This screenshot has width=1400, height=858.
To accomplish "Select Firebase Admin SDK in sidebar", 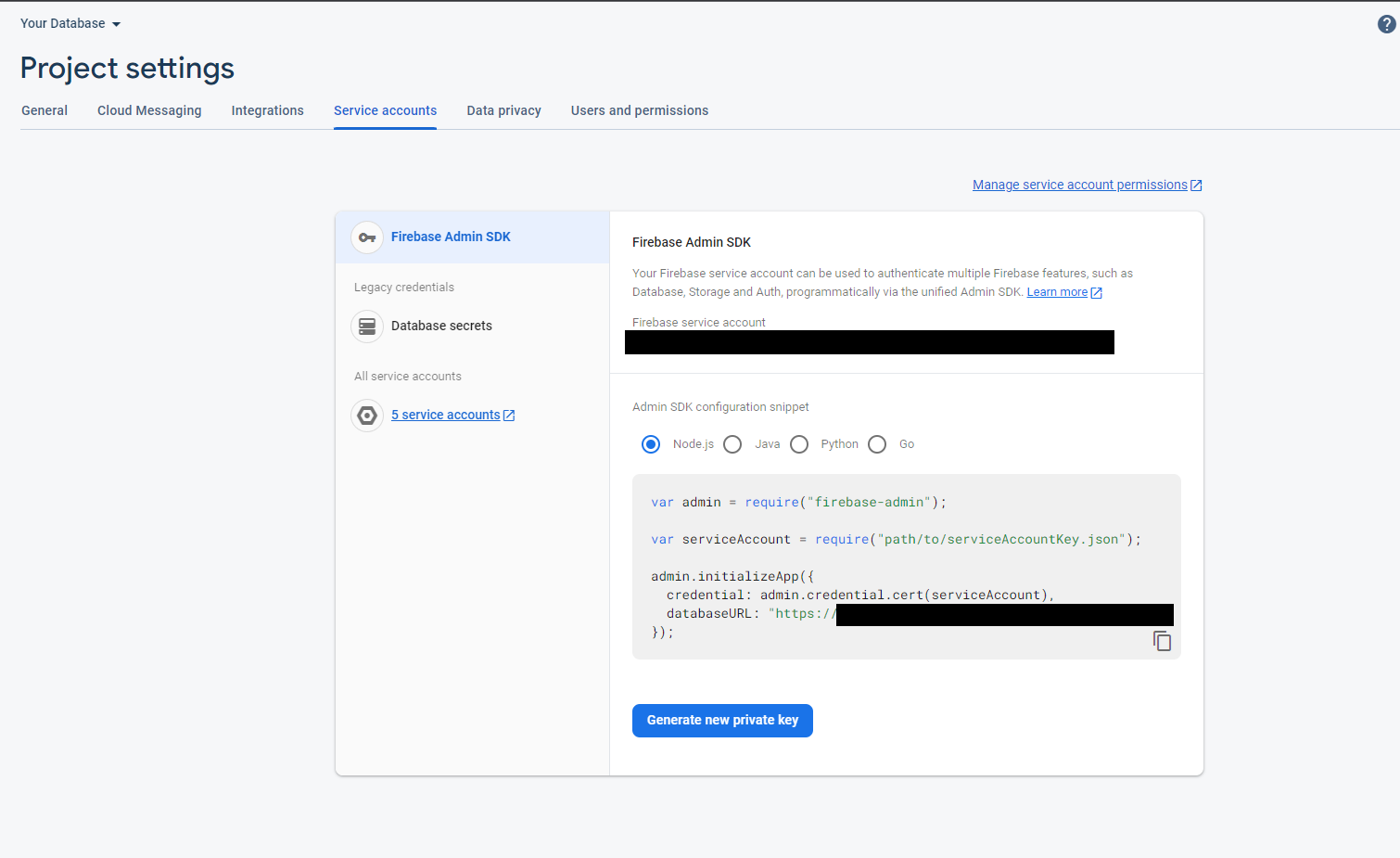I will [x=472, y=237].
